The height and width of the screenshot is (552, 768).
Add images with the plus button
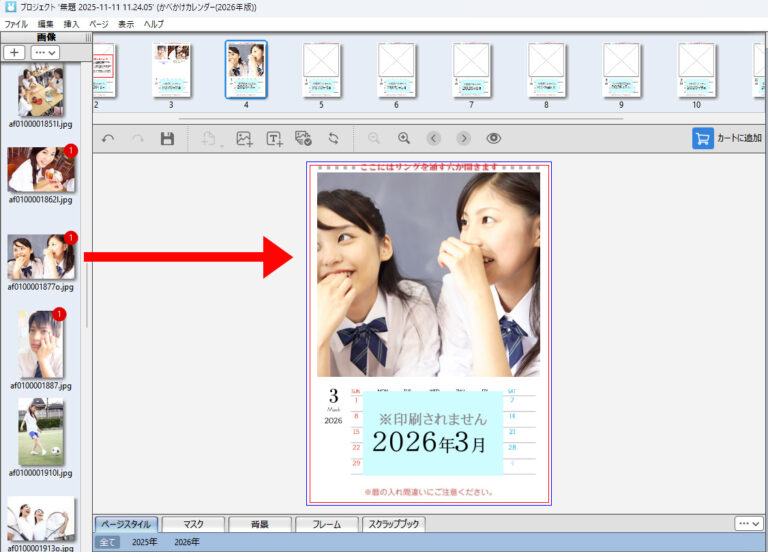coord(14,52)
